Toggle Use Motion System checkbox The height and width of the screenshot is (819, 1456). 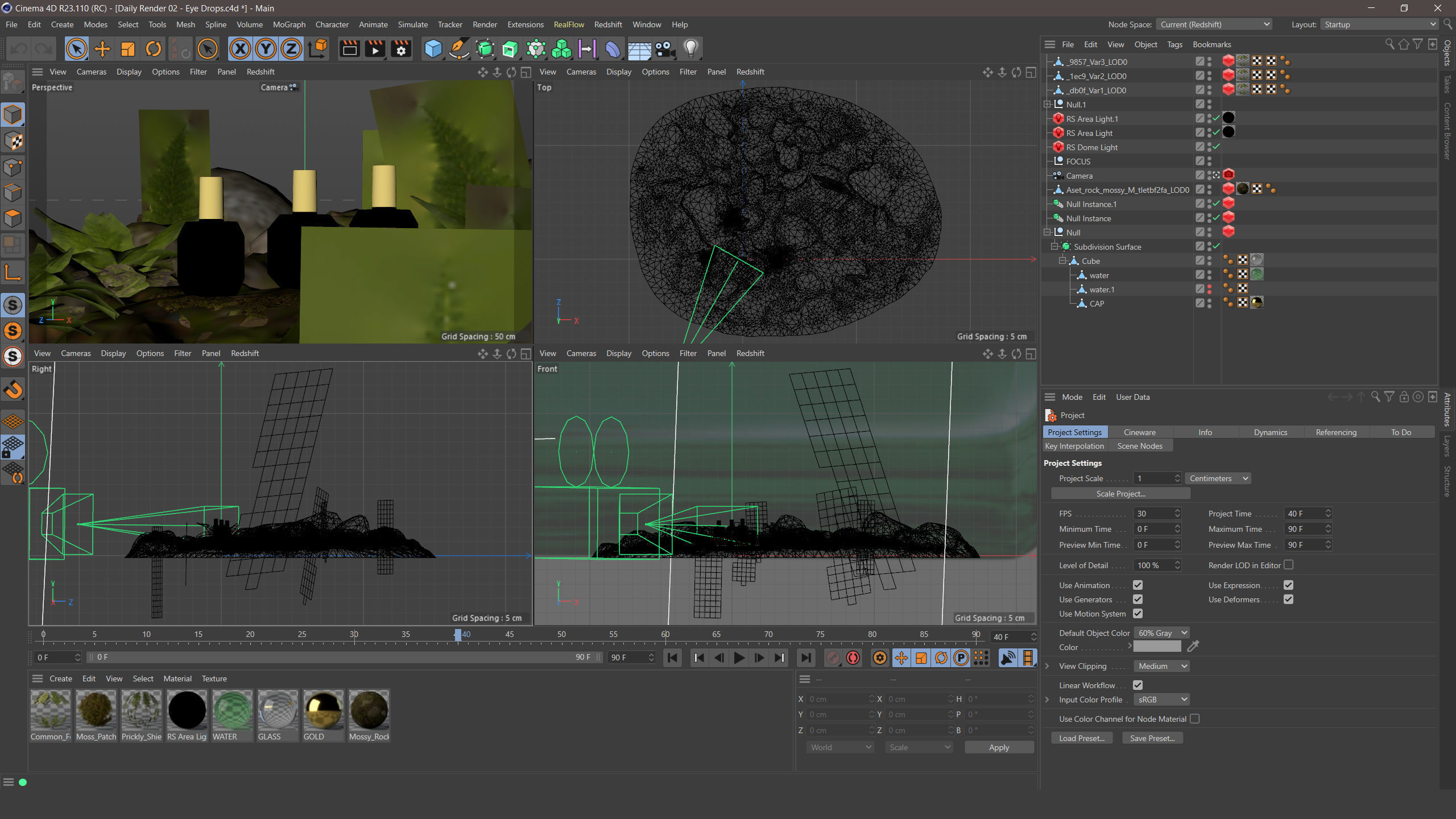pyautogui.click(x=1137, y=614)
